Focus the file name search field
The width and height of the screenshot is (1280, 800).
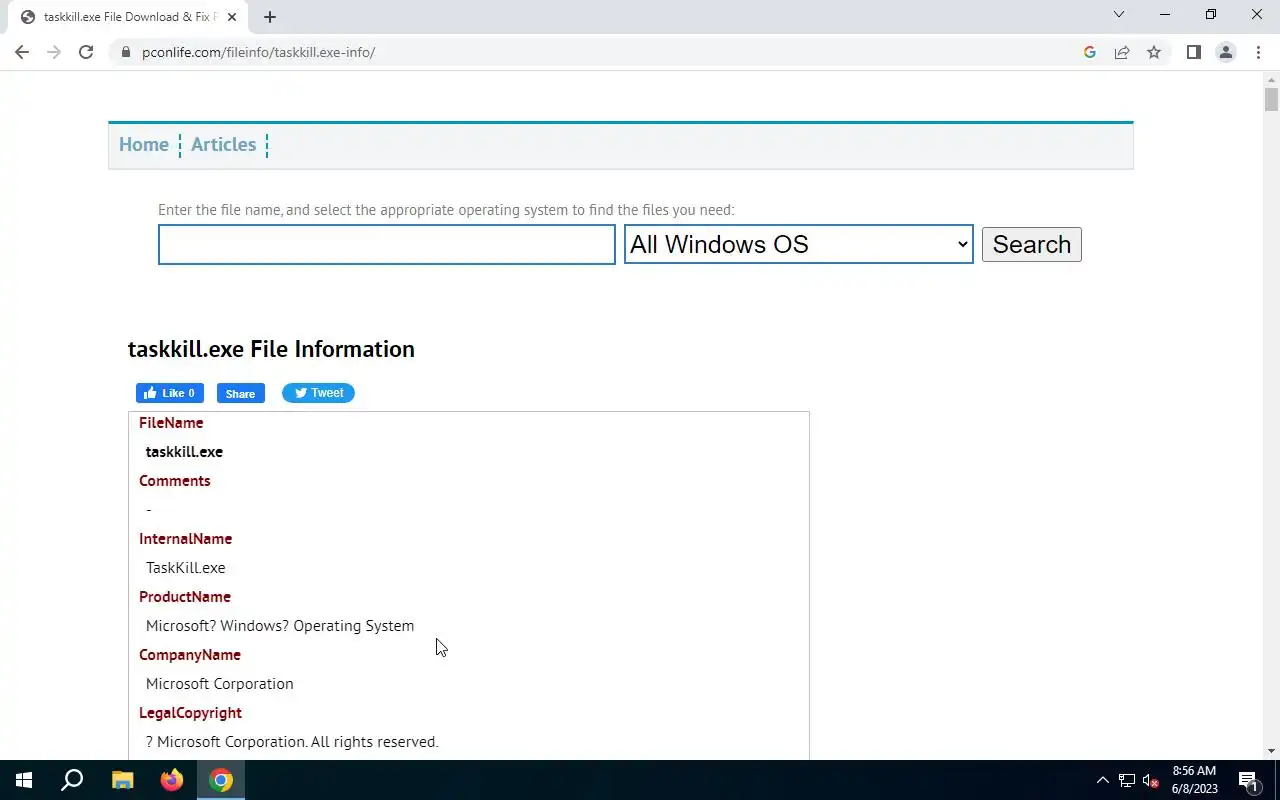click(x=387, y=245)
